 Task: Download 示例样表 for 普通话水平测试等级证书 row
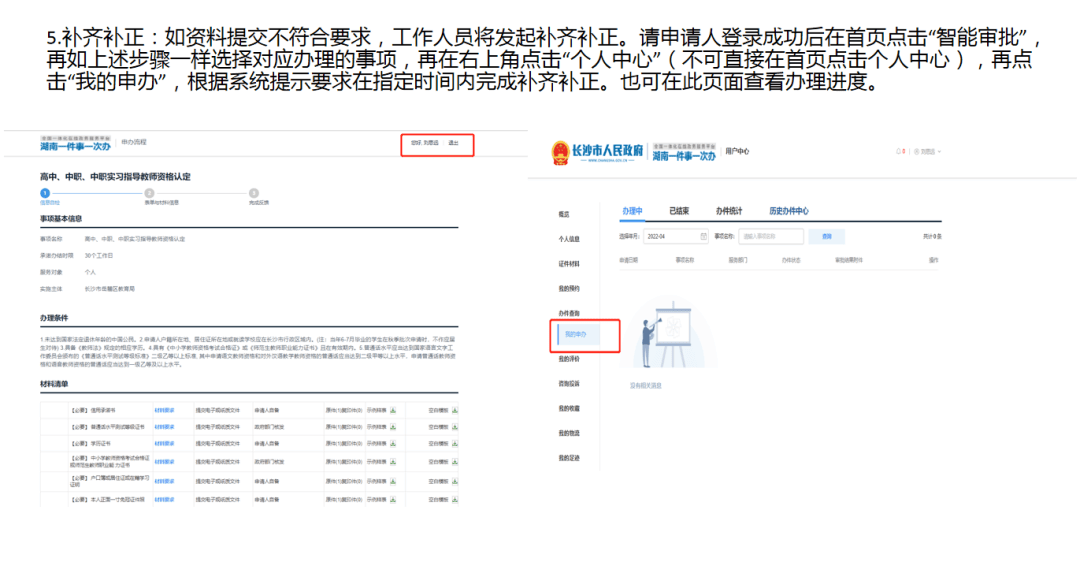pos(393,427)
